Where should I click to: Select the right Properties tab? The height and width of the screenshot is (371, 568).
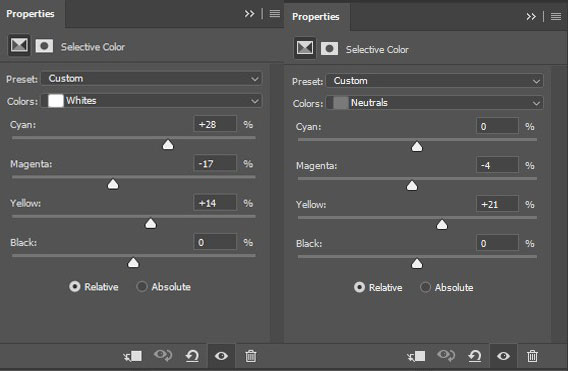pos(316,17)
